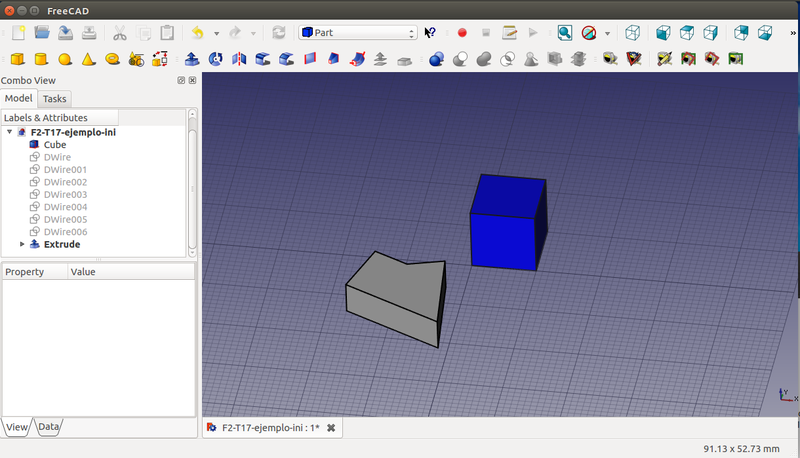Select DWire003 in the model tree

tap(65, 195)
